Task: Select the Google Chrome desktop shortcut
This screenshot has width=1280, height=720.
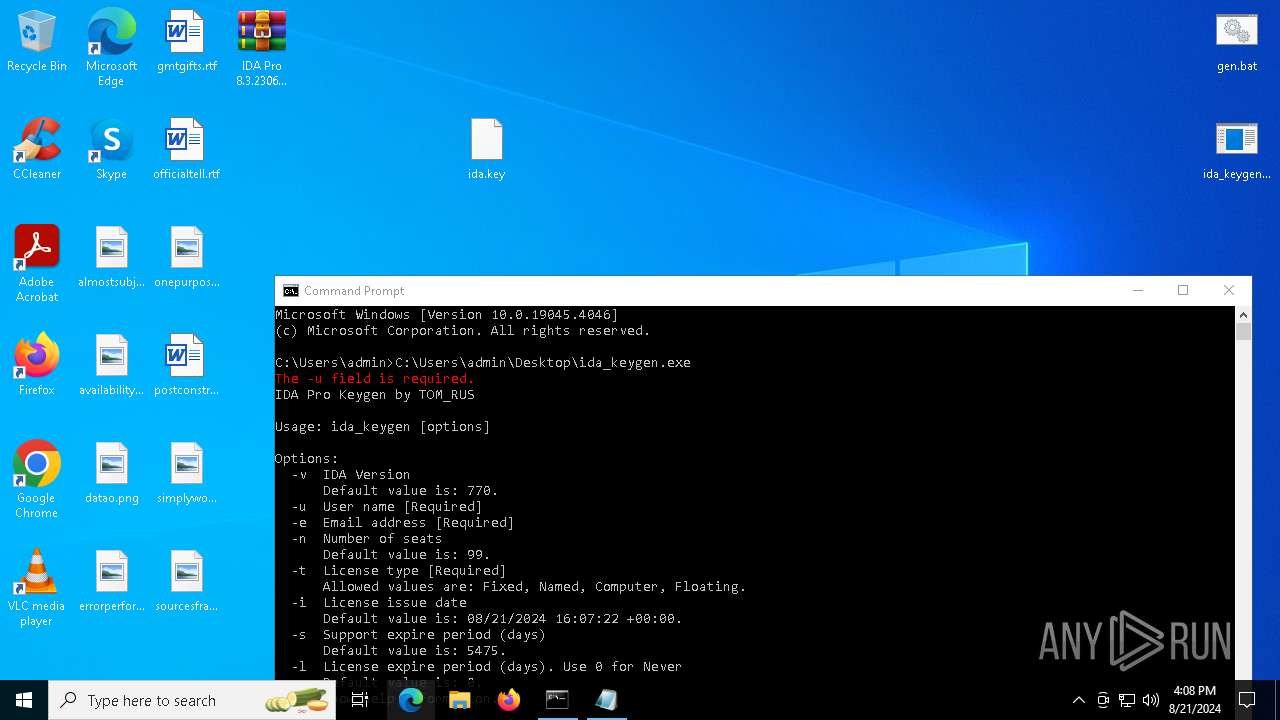Action: point(37,480)
